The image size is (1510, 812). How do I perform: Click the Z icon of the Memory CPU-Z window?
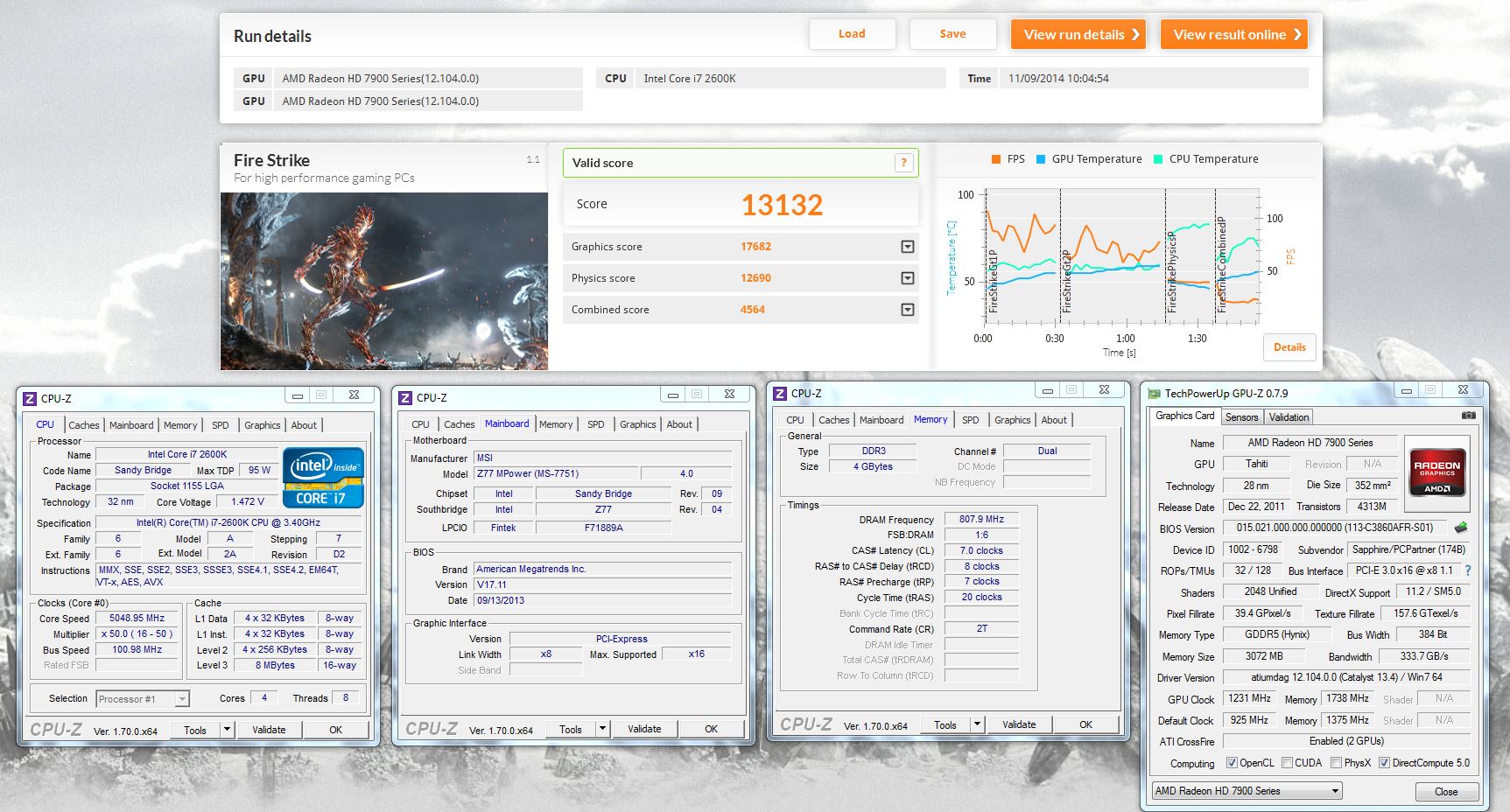point(780,394)
